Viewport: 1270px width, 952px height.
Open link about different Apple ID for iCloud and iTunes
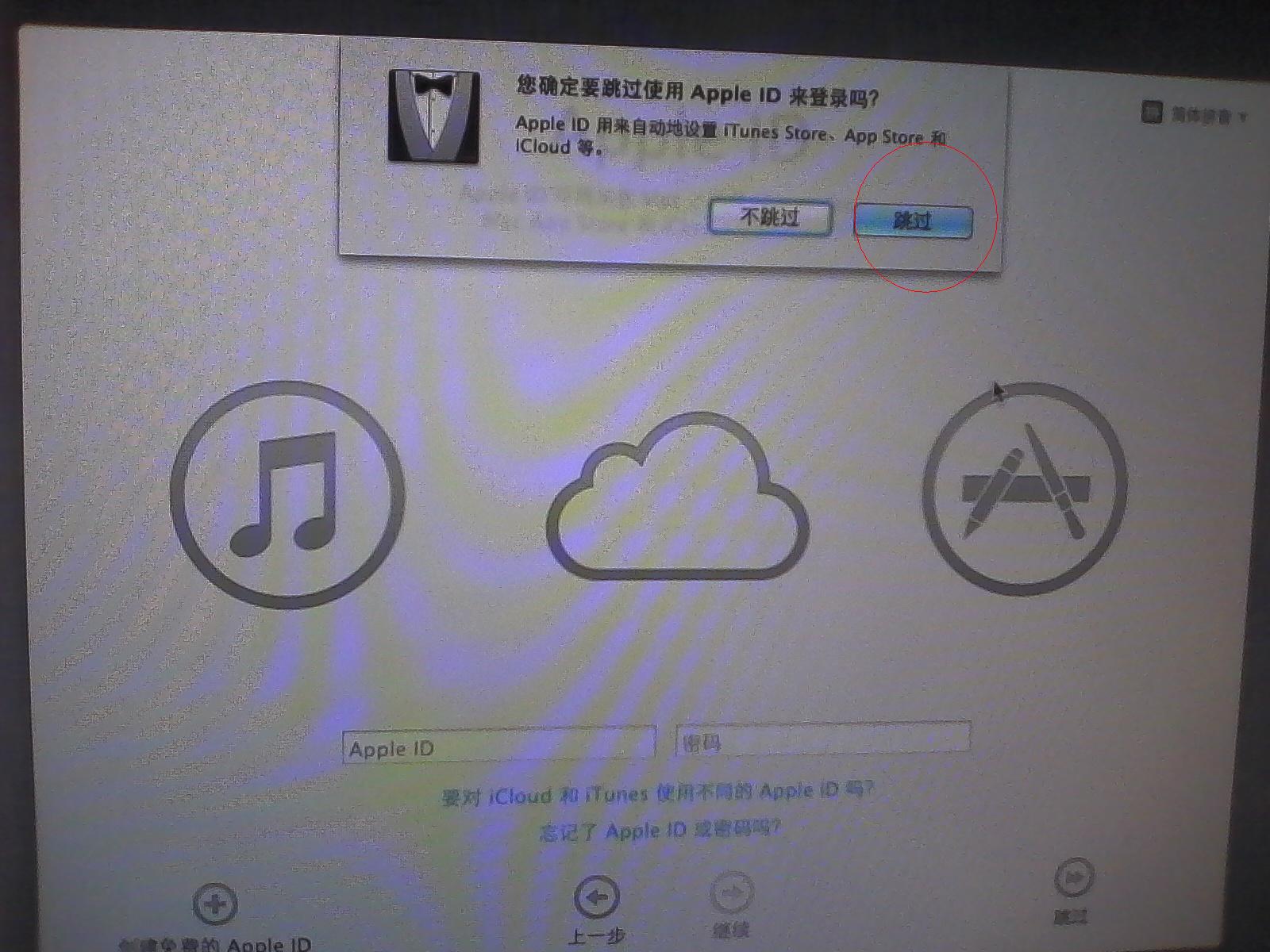tap(658, 793)
